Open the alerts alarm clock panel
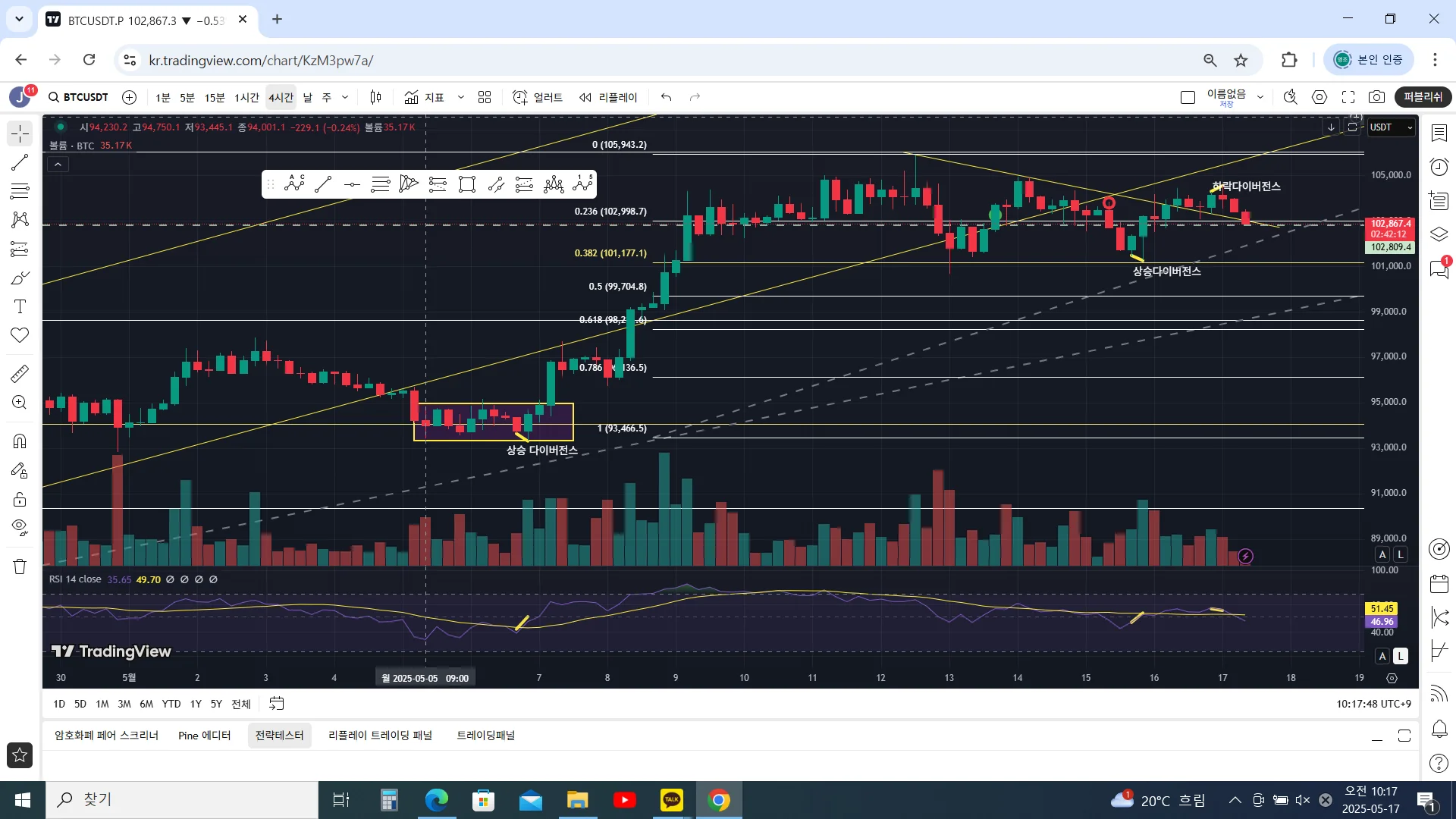 click(1439, 167)
